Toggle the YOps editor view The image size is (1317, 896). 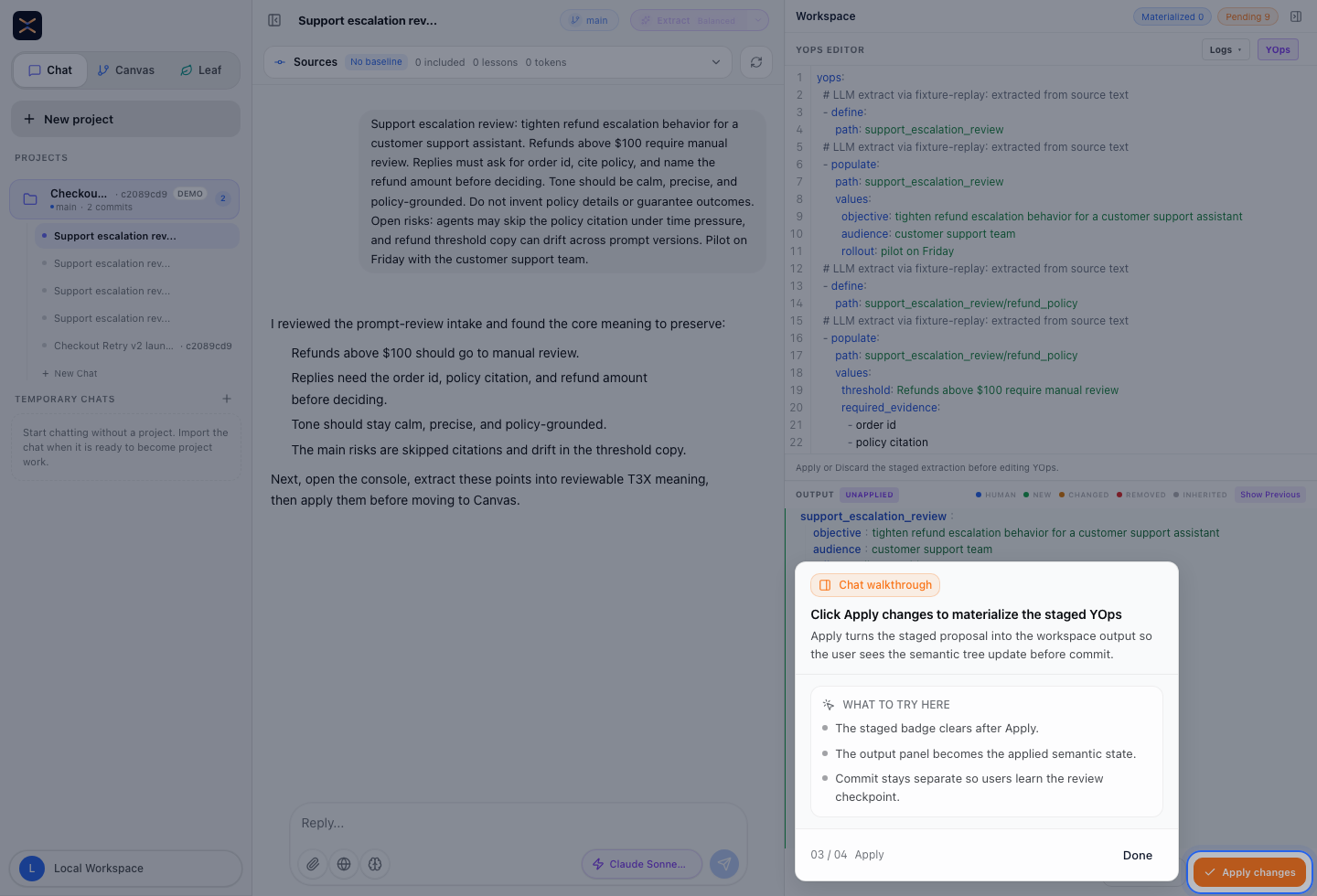click(1278, 49)
